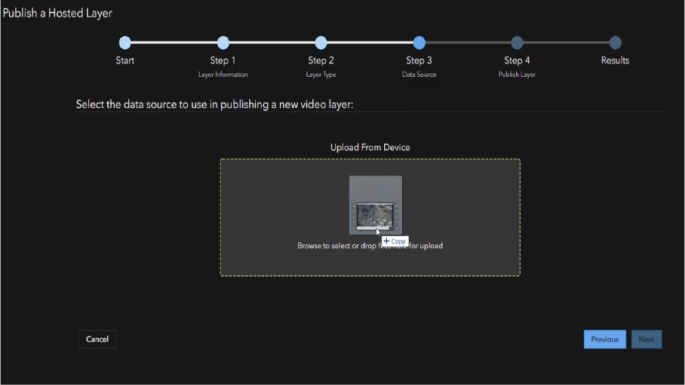Click the dragged video file thumbnail
The image size is (685, 385).
375,205
